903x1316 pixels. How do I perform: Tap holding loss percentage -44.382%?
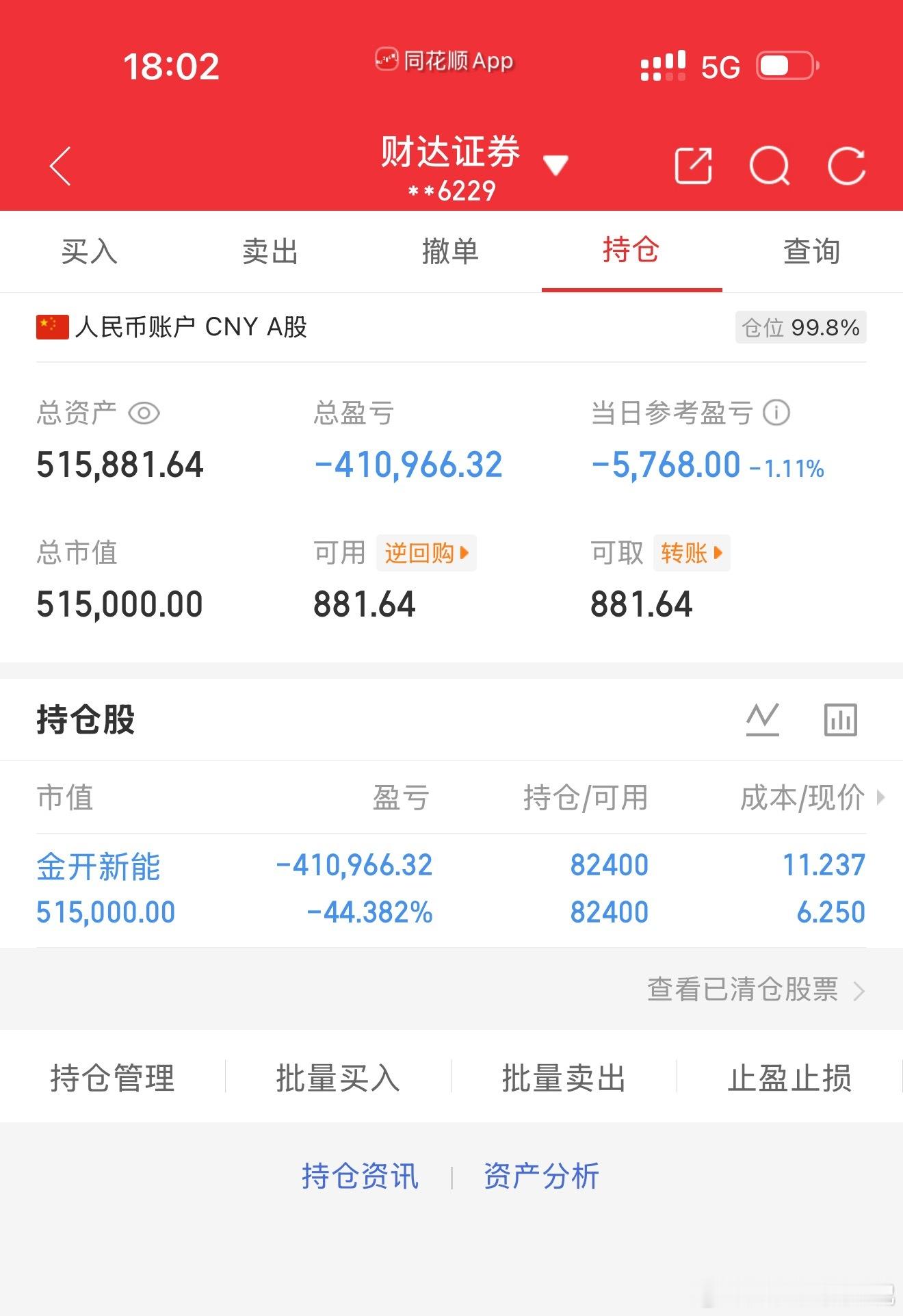tap(370, 912)
